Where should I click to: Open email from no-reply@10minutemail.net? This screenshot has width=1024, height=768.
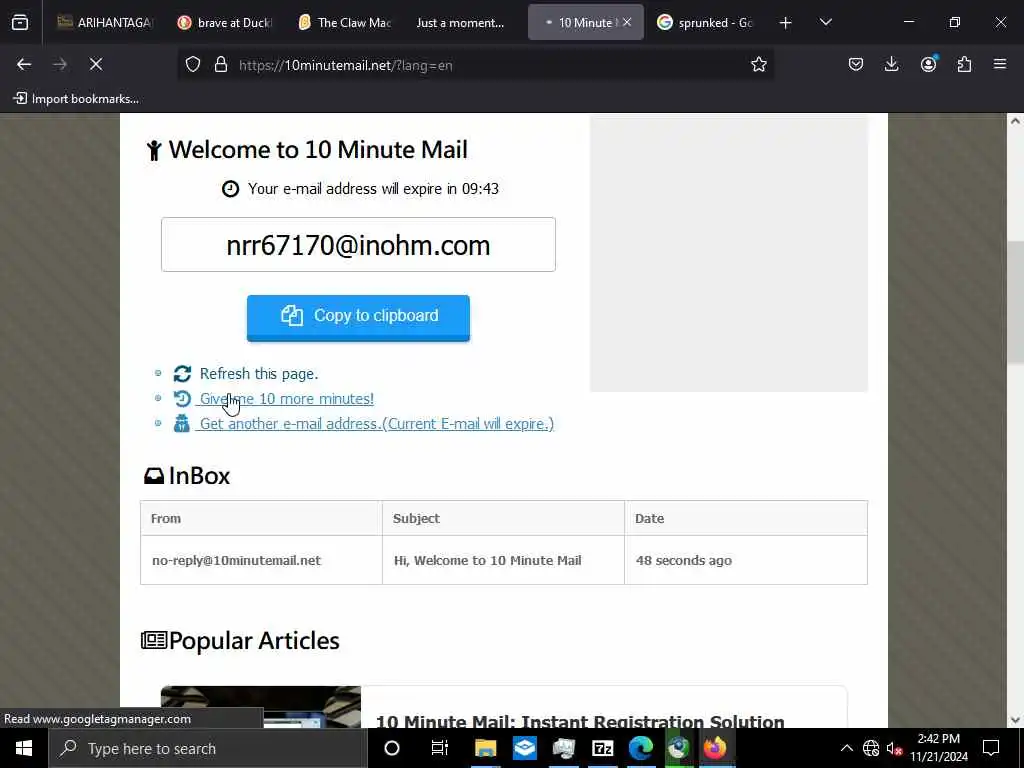[x=236, y=560]
